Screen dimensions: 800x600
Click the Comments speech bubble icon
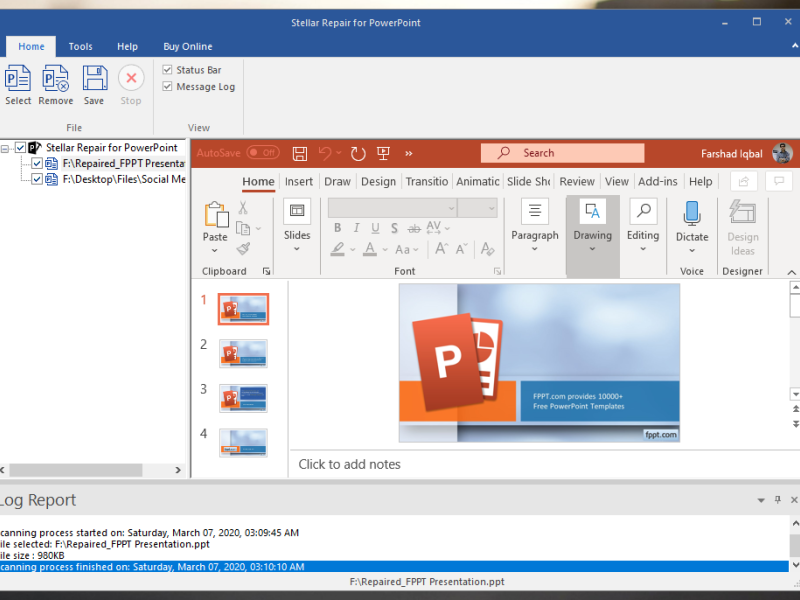click(x=779, y=181)
